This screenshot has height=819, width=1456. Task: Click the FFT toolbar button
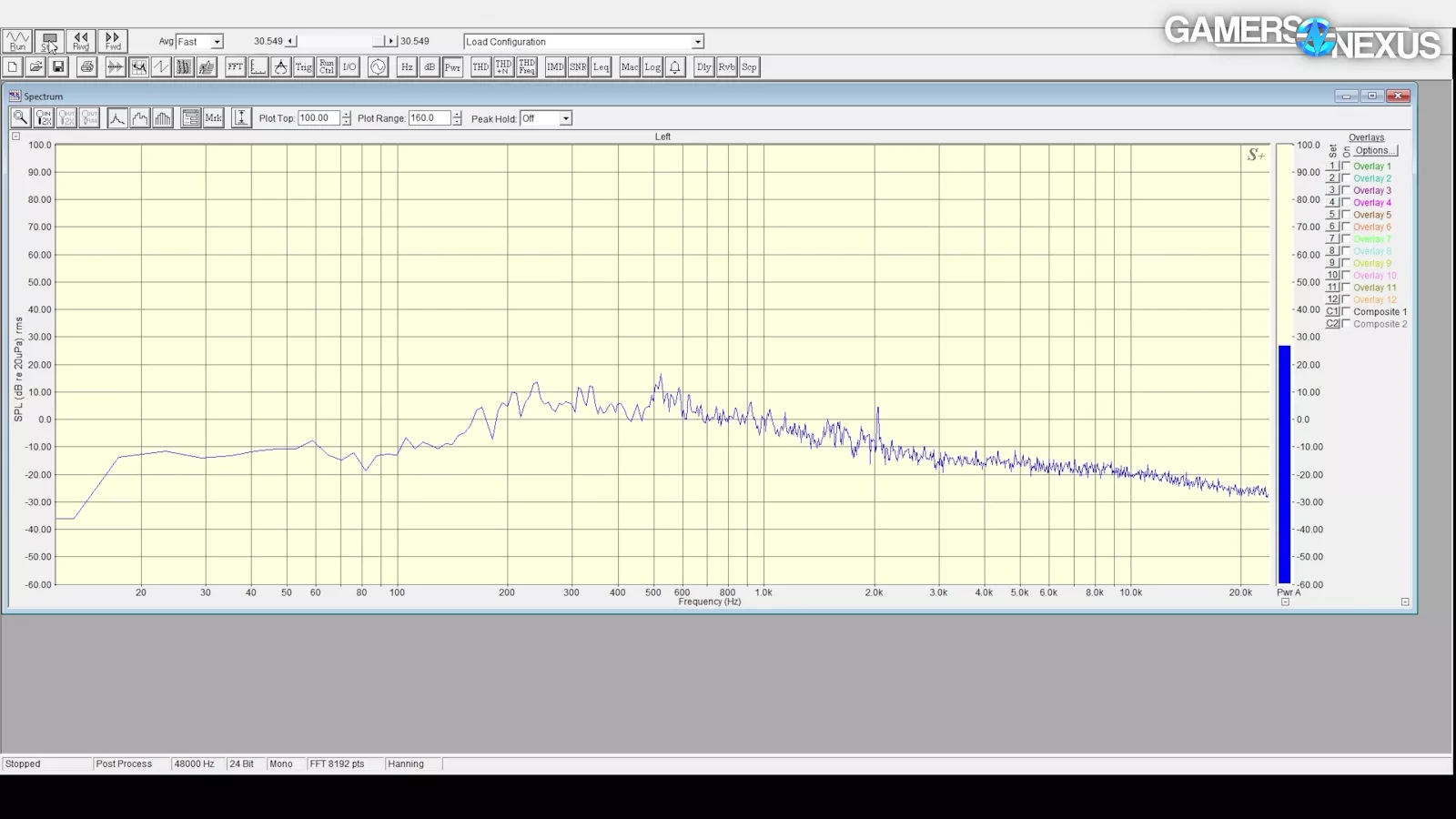[236, 67]
